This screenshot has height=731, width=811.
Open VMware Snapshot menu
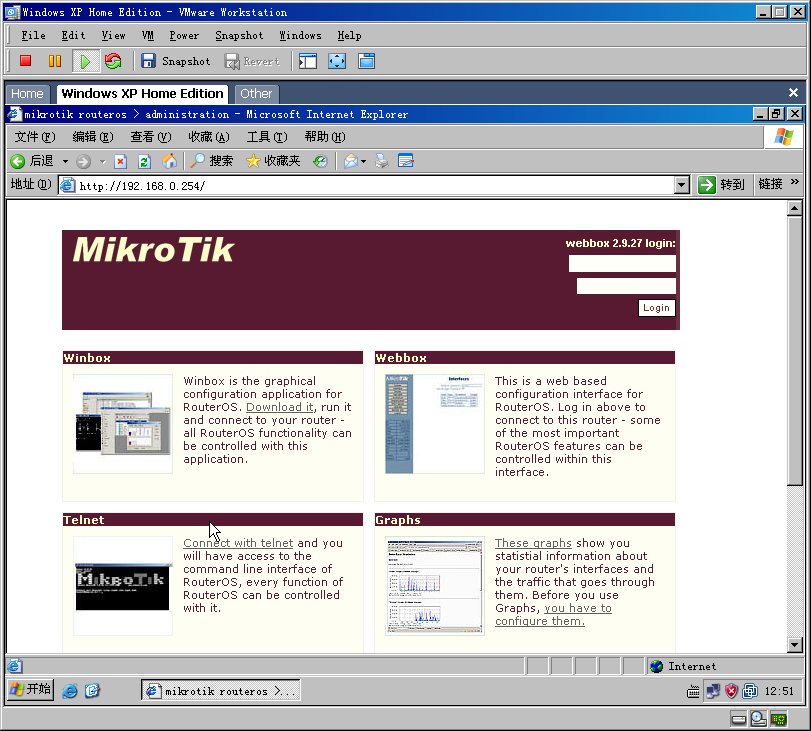tap(239, 35)
